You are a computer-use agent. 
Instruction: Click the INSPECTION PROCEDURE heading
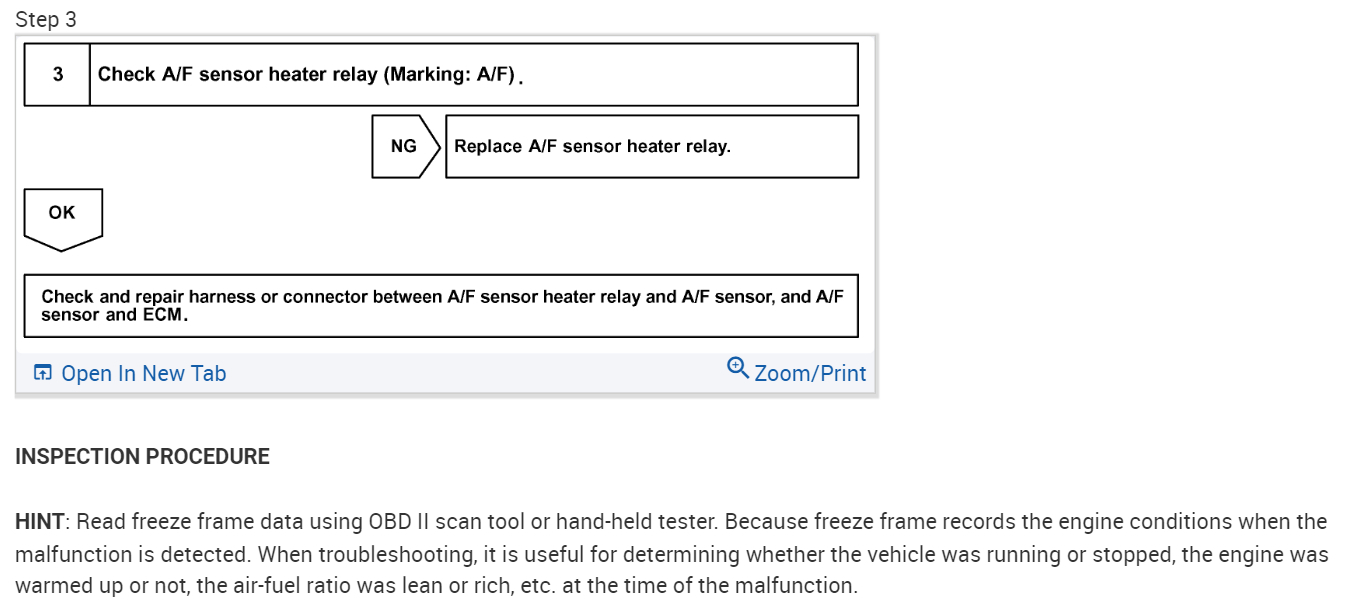[x=142, y=457]
